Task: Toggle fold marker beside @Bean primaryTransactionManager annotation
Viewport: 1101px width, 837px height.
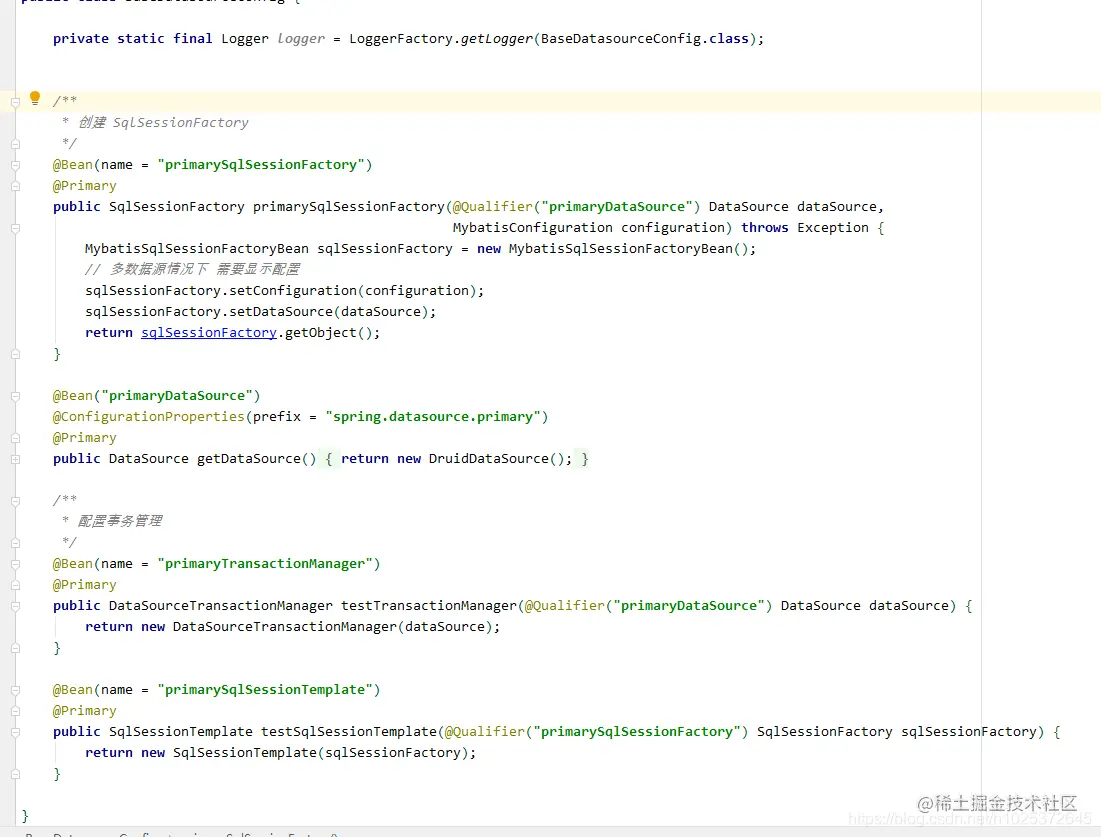Action: [15, 565]
